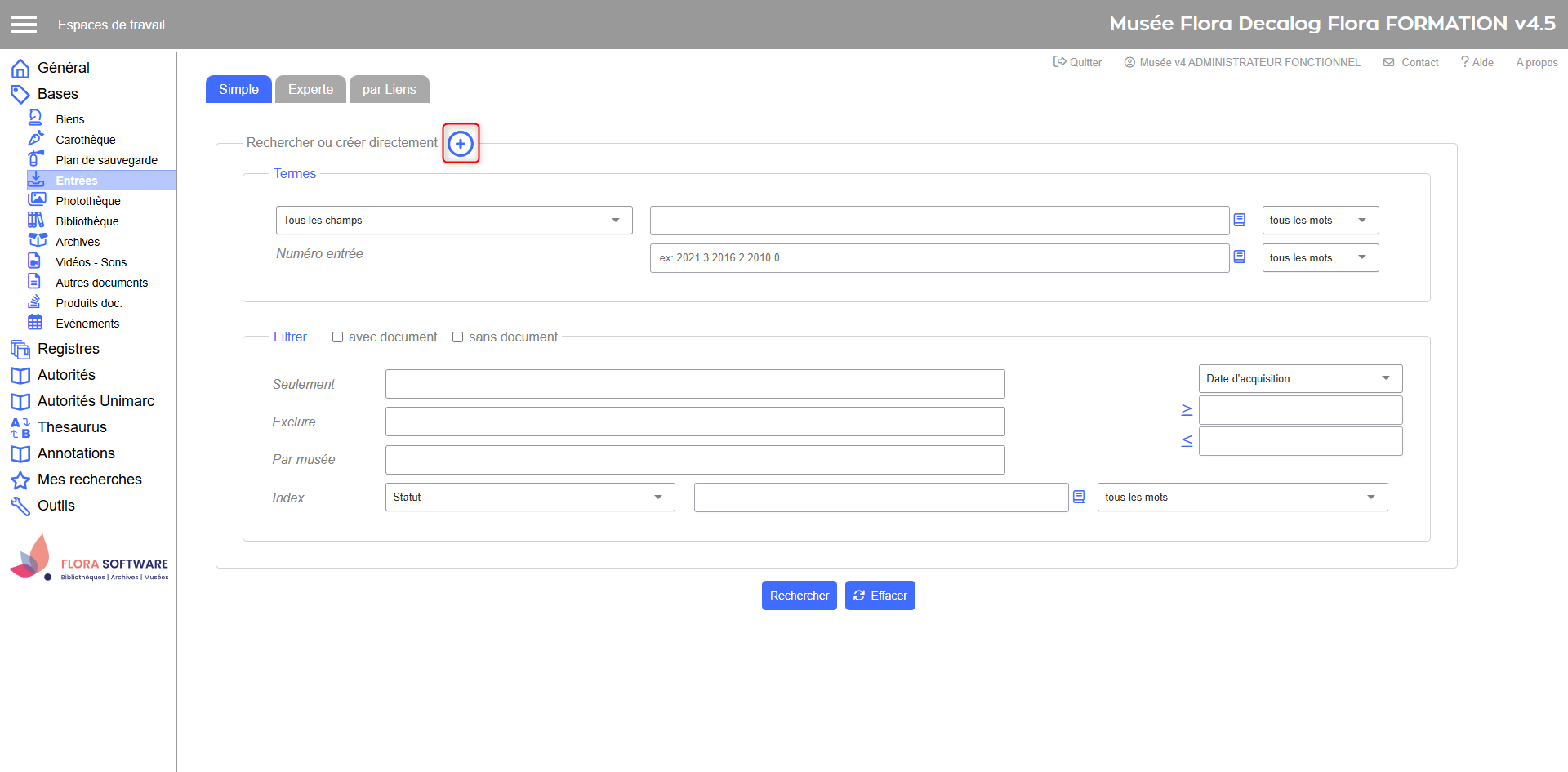1568x772 pixels.
Task: Click the plus icon to create directly
Action: (461, 144)
